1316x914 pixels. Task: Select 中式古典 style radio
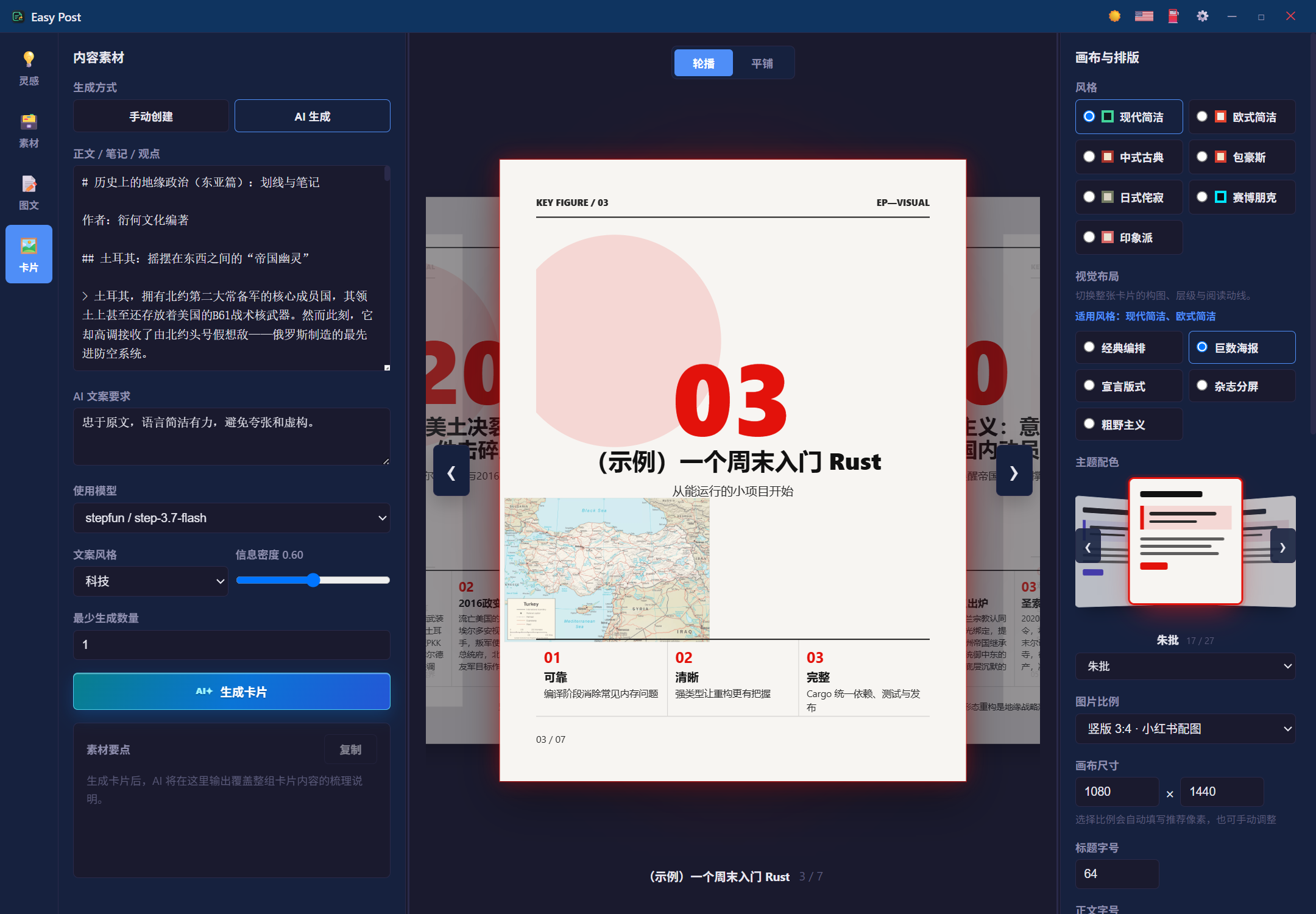[1128, 157]
